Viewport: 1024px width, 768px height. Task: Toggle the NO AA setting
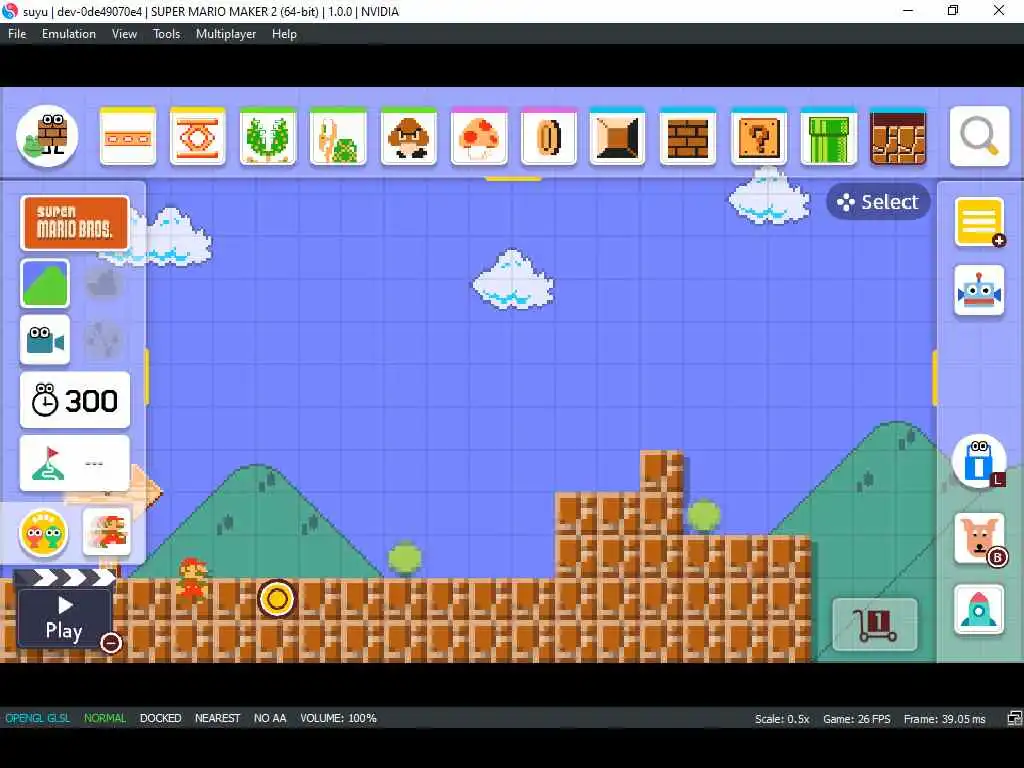(270, 718)
